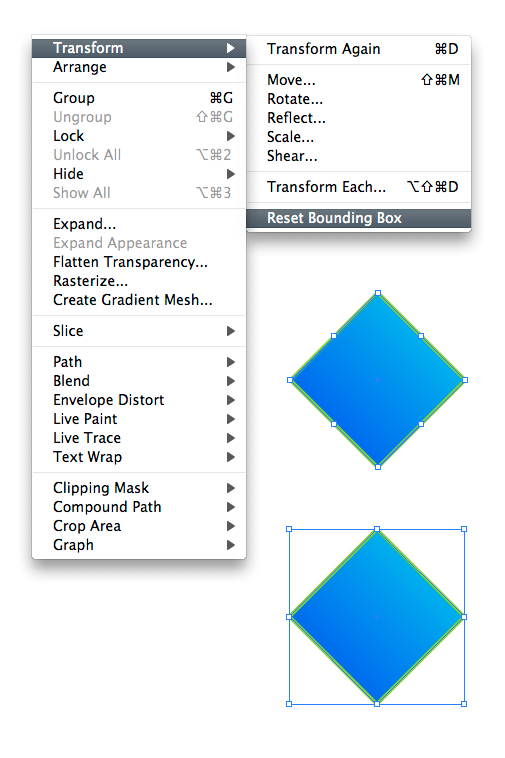Choose Transform Again command
Viewport: 505px width, 758px height.
coord(359,49)
